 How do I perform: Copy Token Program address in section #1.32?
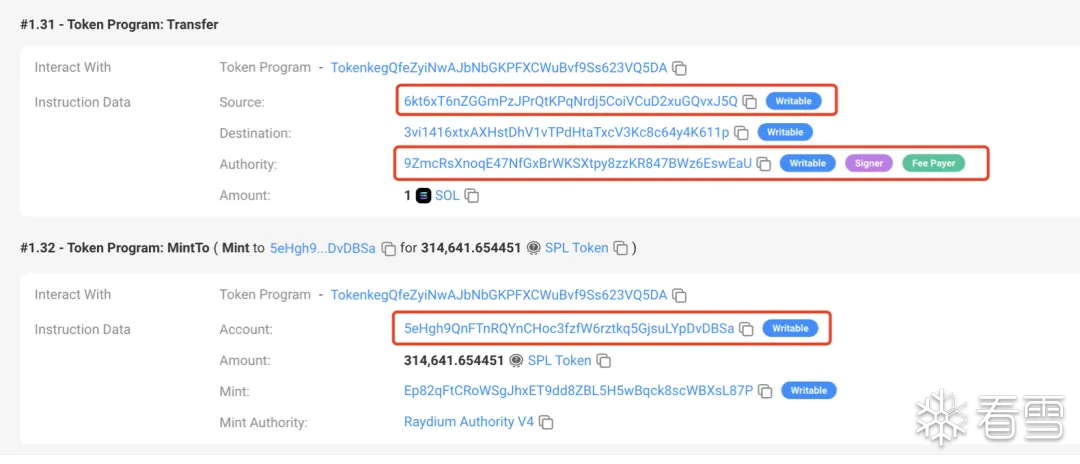click(679, 295)
